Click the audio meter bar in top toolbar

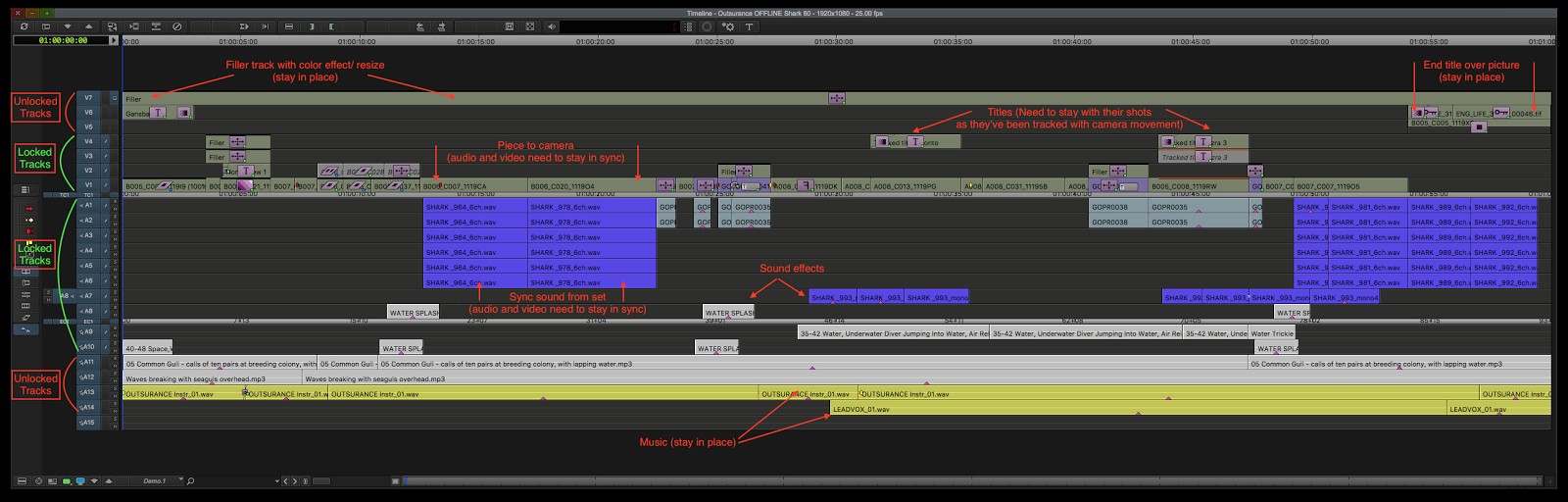coord(618,26)
